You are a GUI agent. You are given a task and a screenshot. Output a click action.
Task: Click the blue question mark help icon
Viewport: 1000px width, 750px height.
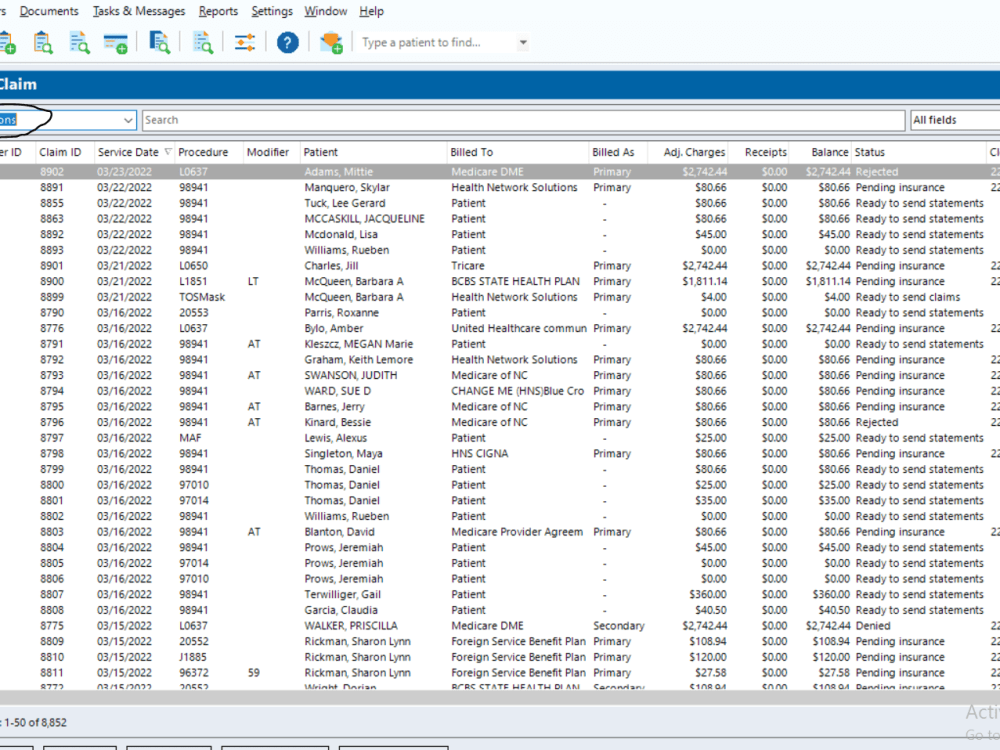[288, 43]
